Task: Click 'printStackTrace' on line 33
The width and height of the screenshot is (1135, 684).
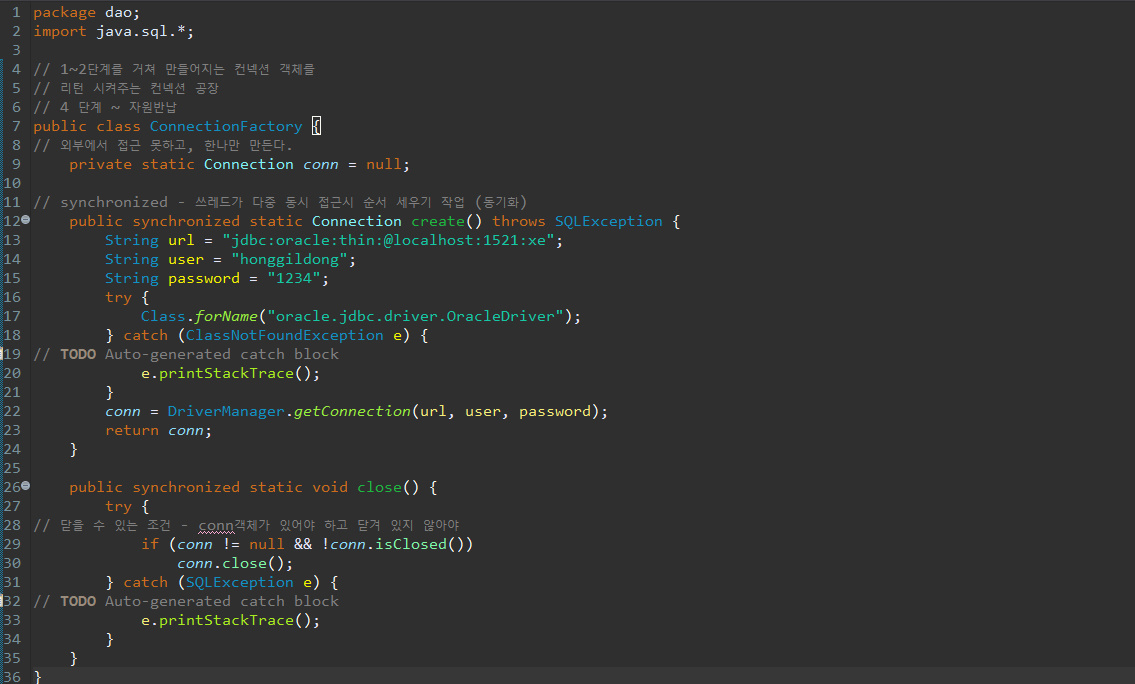Action: click(227, 620)
